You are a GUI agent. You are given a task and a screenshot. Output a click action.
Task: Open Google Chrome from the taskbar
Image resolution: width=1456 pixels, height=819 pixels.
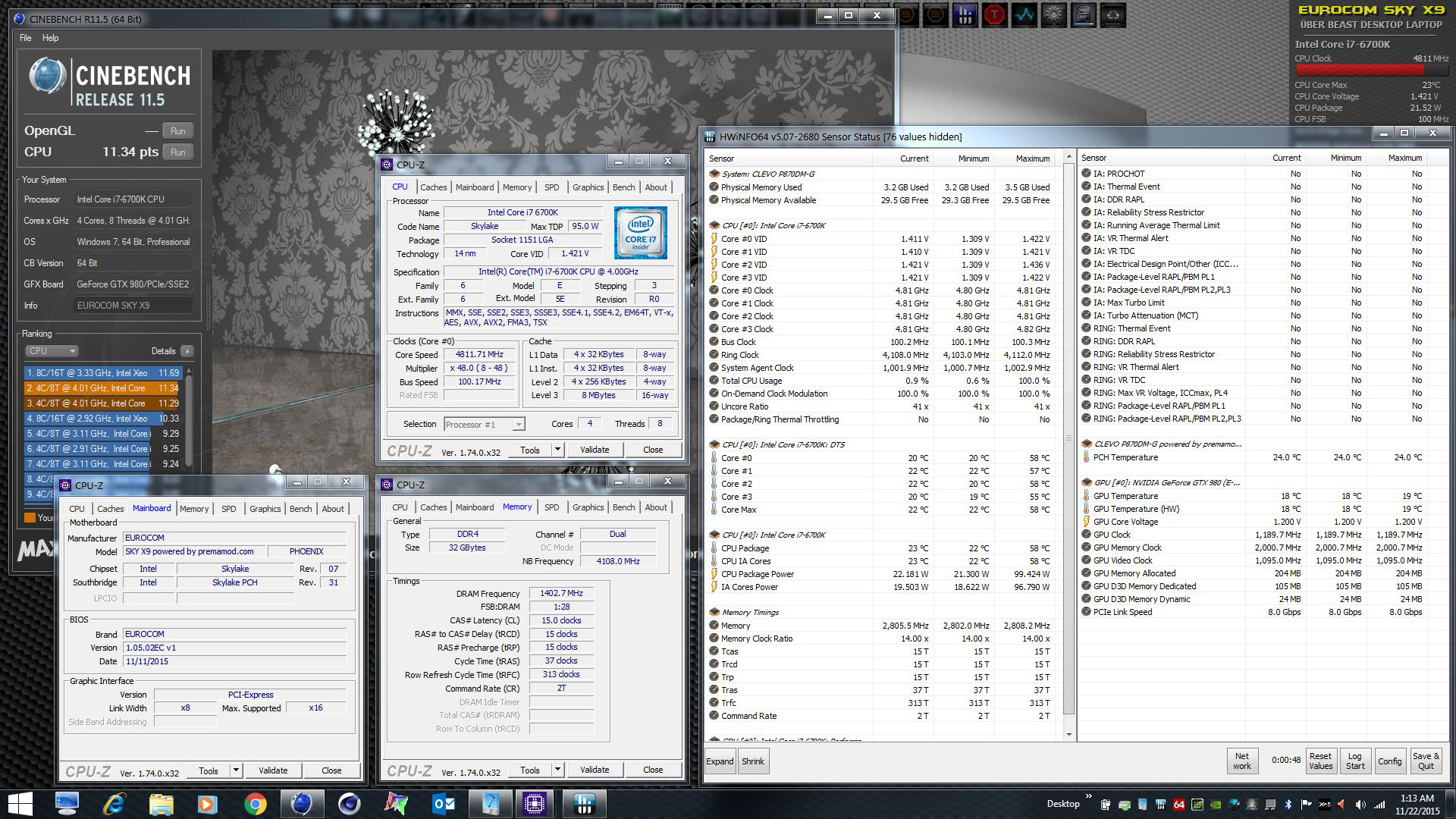pyautogui.click(x=255, y=804)
